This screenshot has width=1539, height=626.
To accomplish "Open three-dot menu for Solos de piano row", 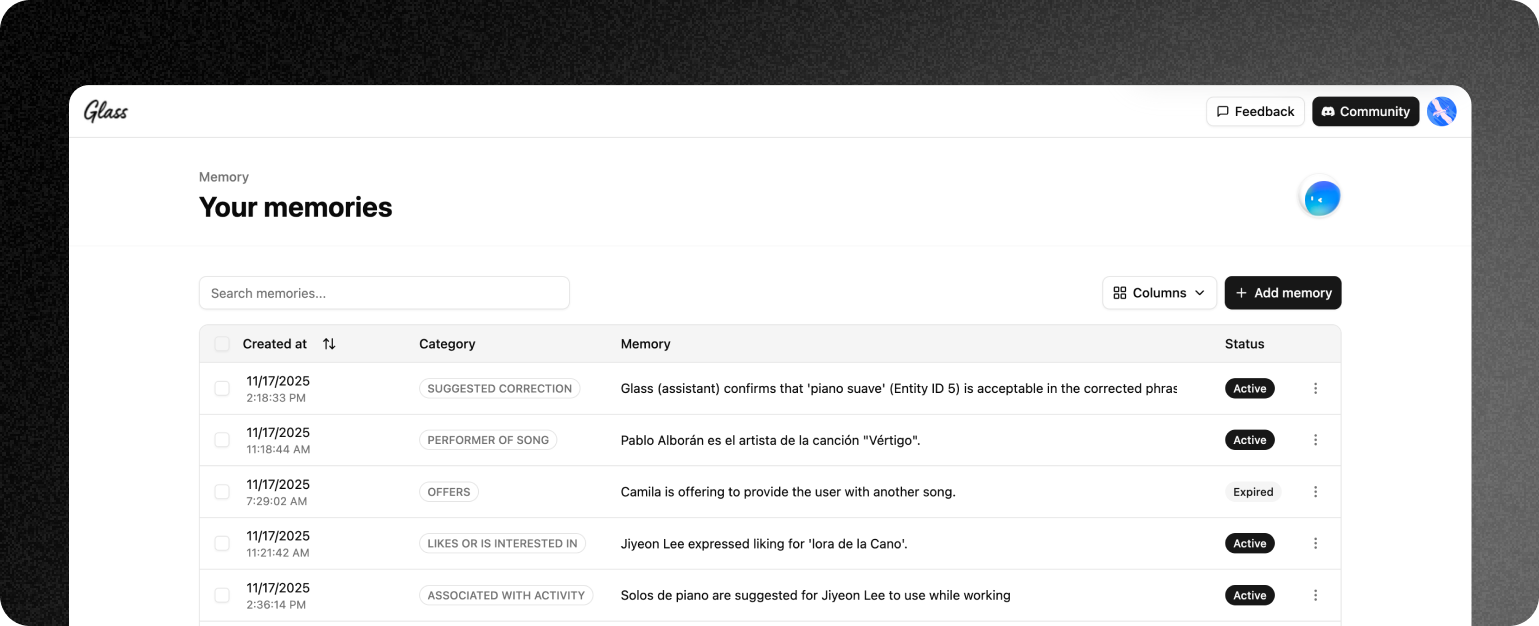I will tap(1315, 595).
